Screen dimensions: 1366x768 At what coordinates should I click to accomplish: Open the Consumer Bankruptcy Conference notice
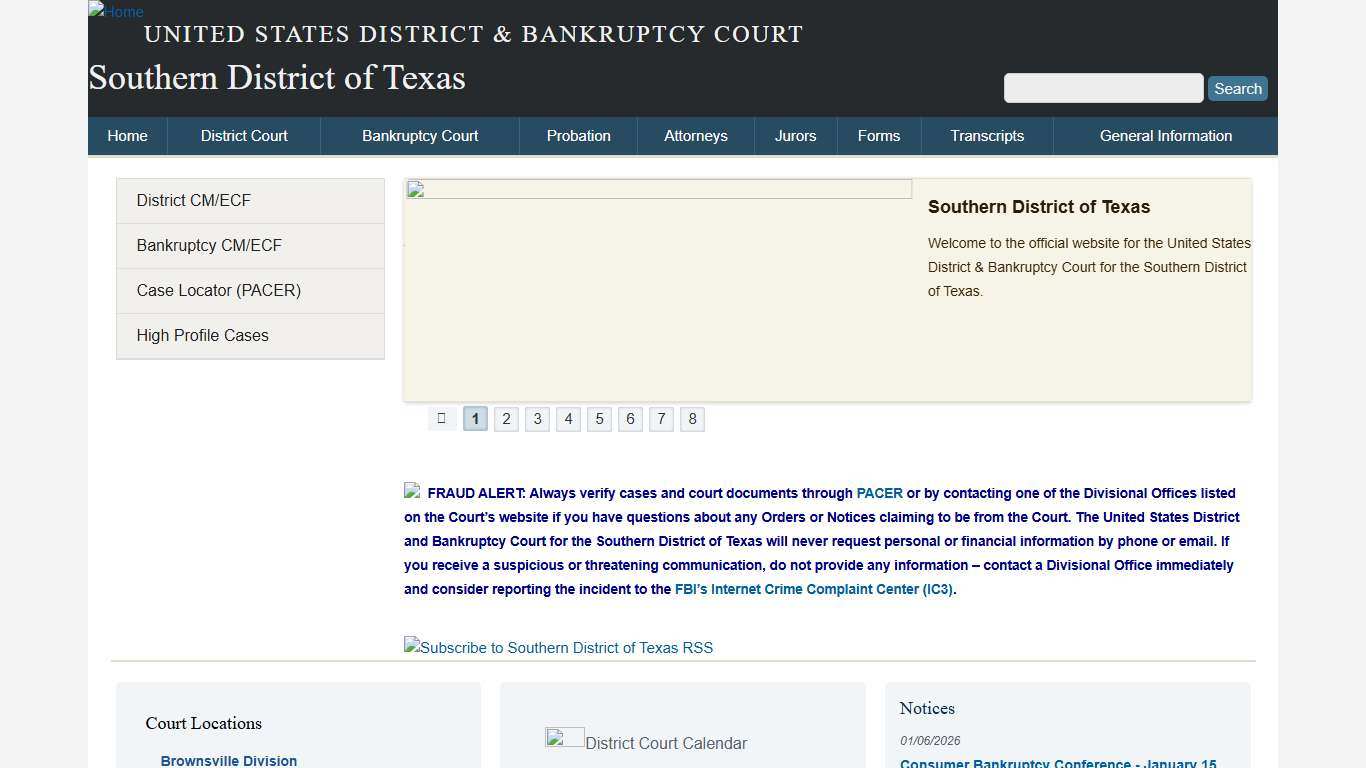tap(1056, 763)
